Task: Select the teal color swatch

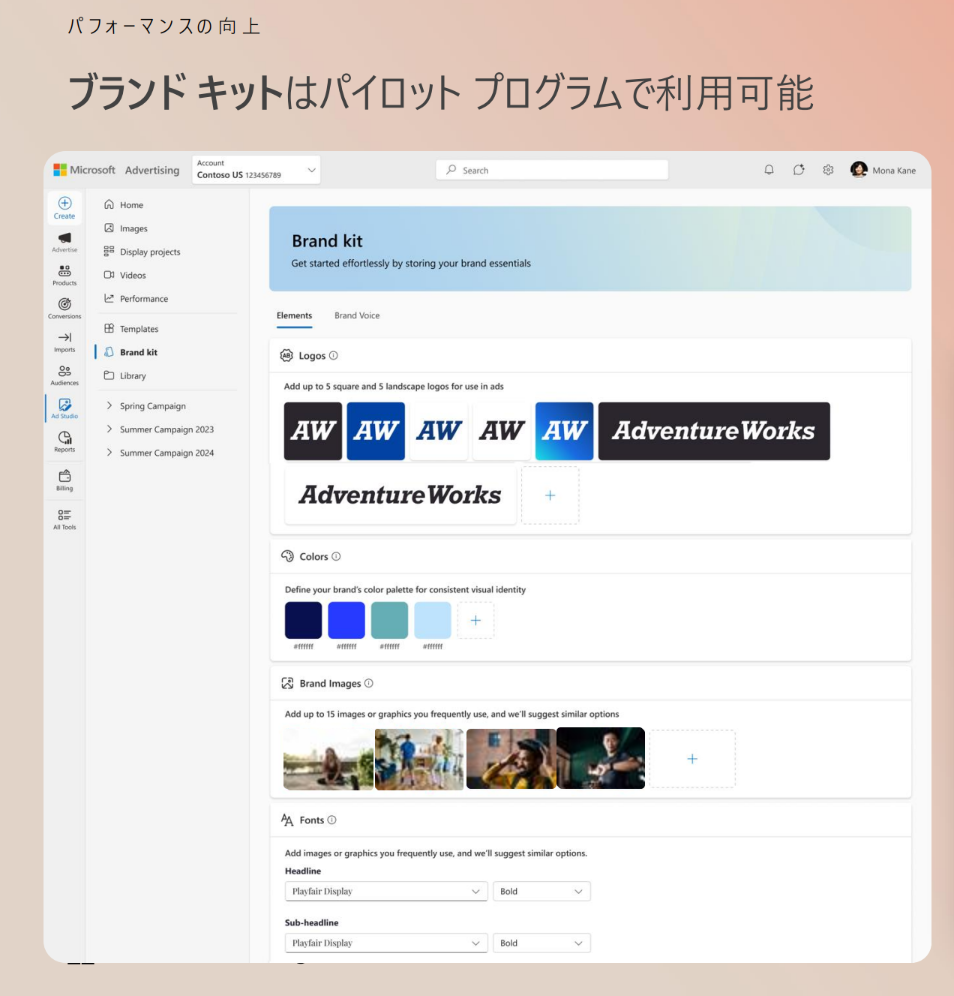Action: pyautogui.click(x=389, y=621)
